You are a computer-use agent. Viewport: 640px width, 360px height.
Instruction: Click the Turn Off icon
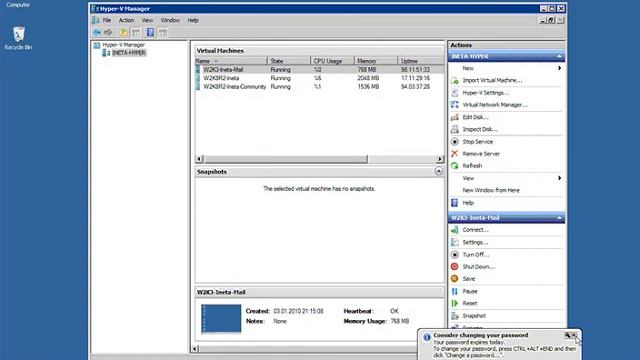[455, 254]
